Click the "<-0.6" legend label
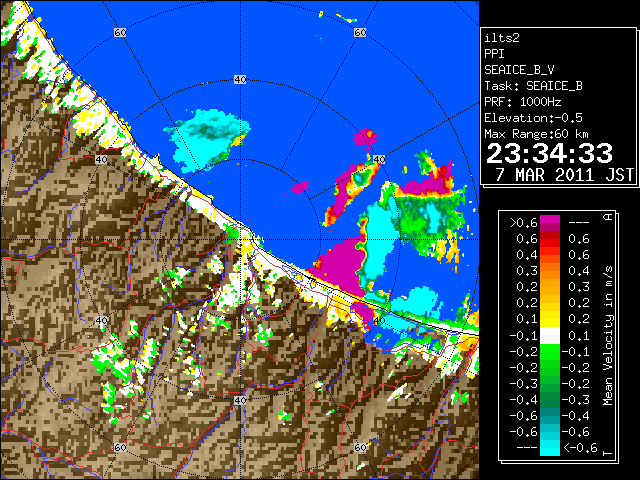 point(580,448)
